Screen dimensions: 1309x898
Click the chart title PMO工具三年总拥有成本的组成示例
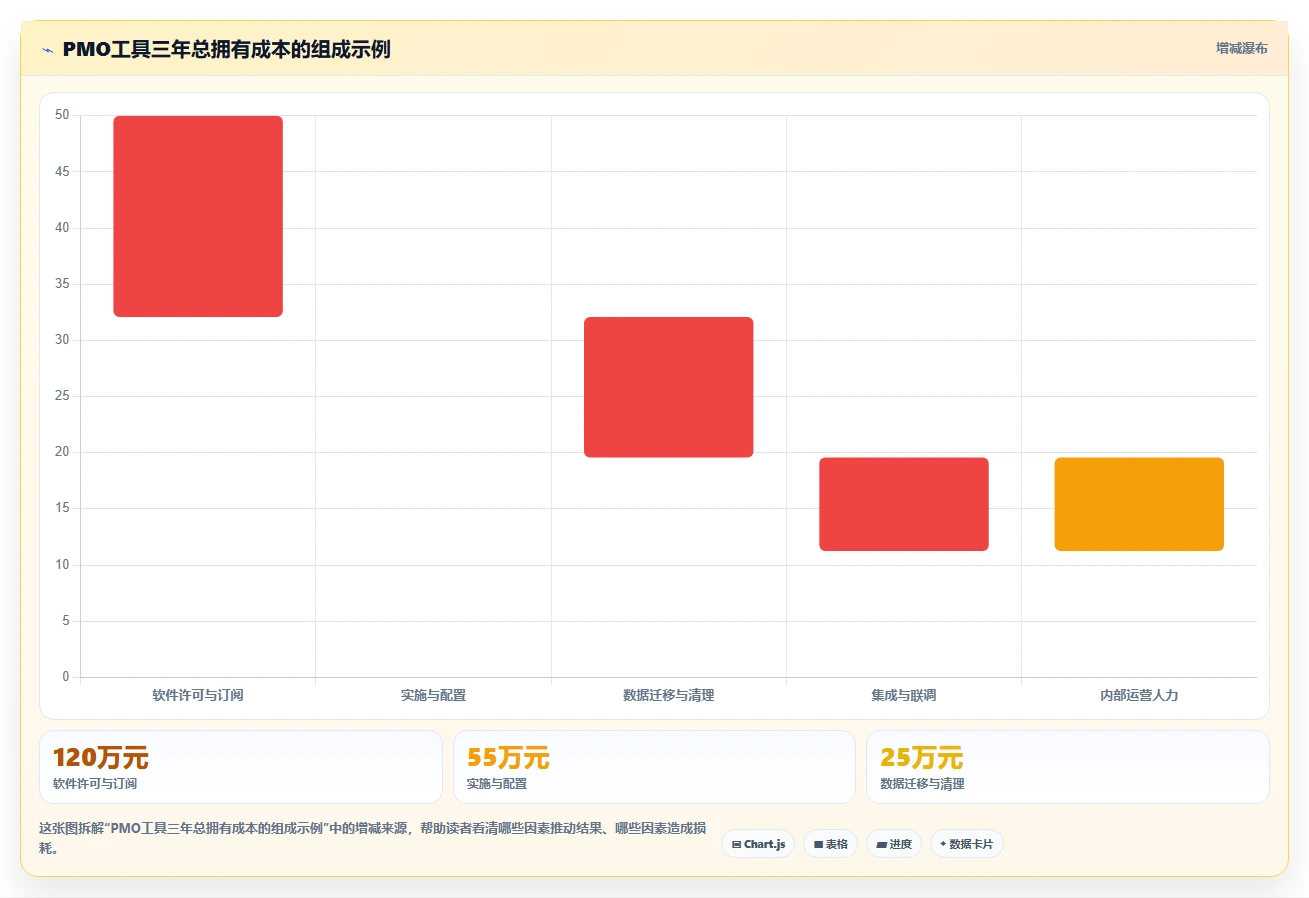(226, 49)
